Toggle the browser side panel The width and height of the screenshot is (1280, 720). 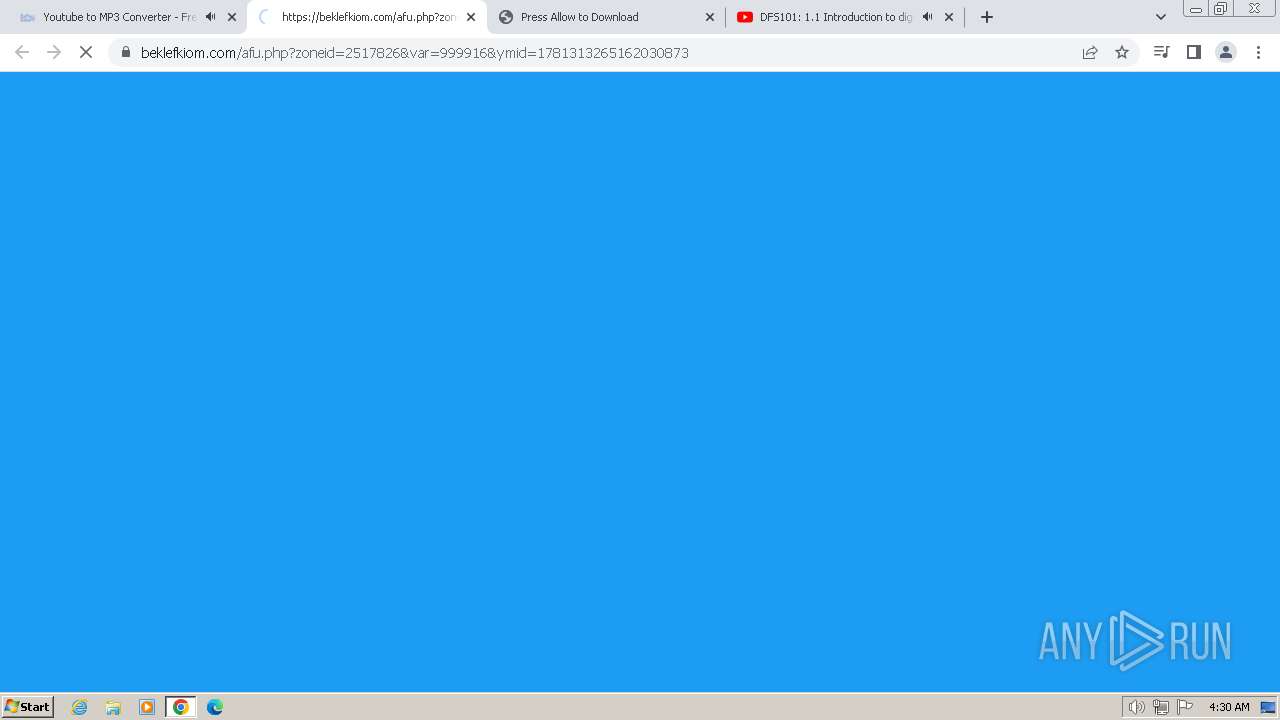1193,52
